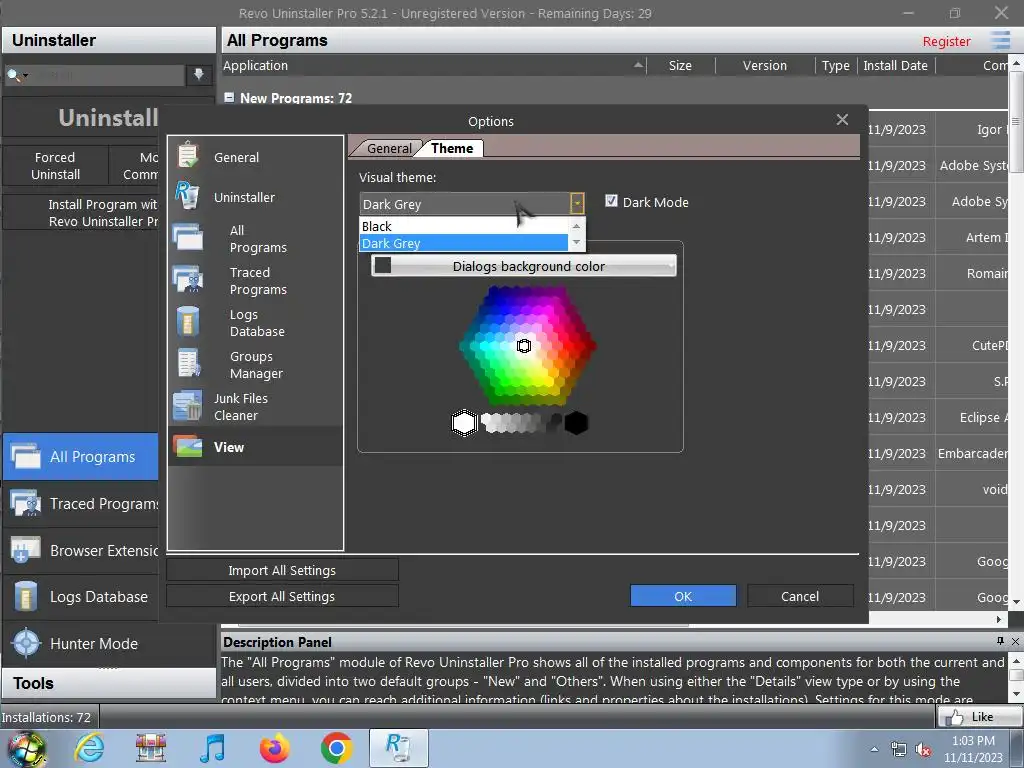Click Export All Settings
The image size is (1024, 768).
click(x=282, y=596)
